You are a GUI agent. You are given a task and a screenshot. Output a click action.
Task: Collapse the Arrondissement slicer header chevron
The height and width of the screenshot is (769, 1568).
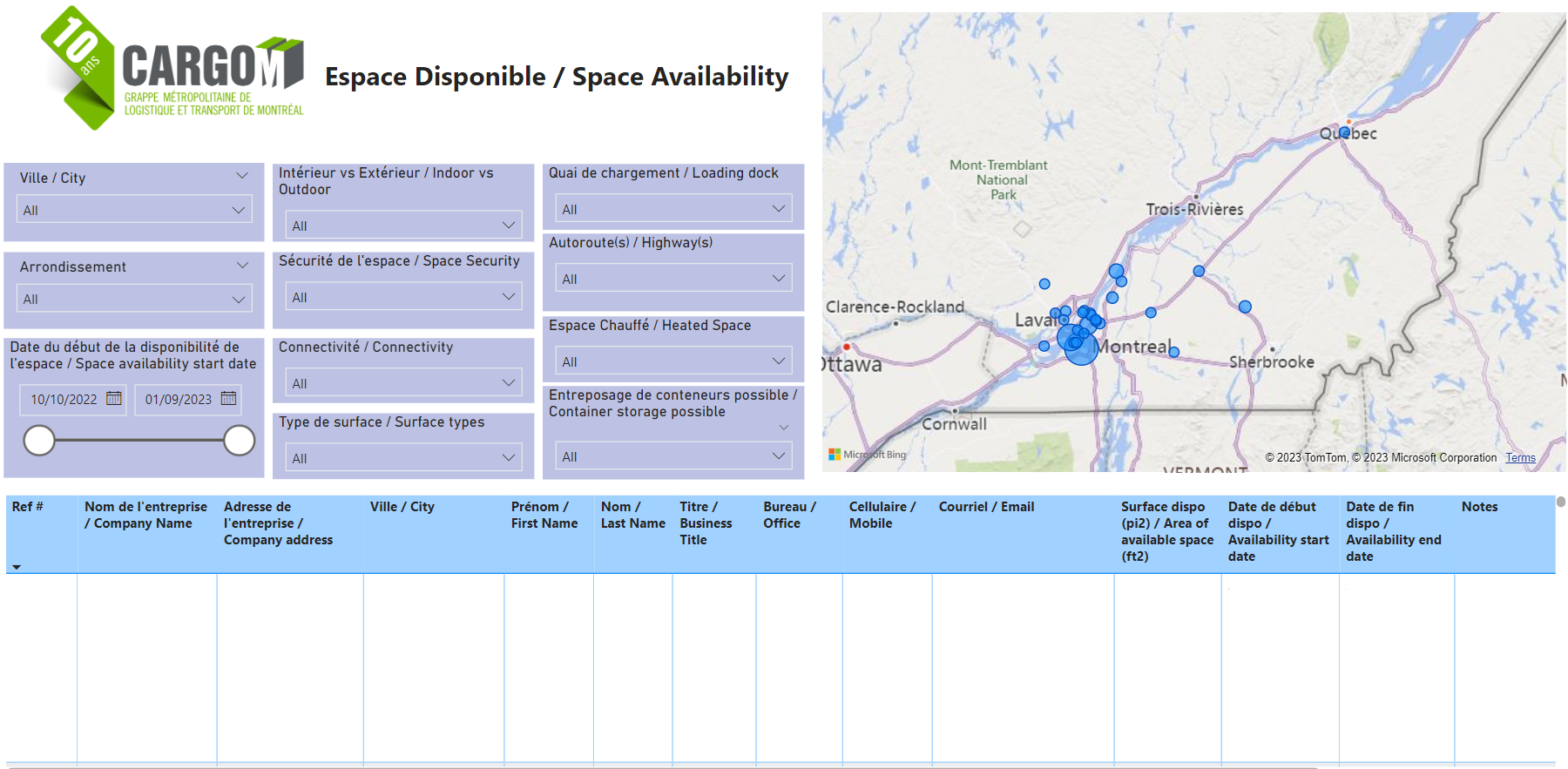click(242, 266)
